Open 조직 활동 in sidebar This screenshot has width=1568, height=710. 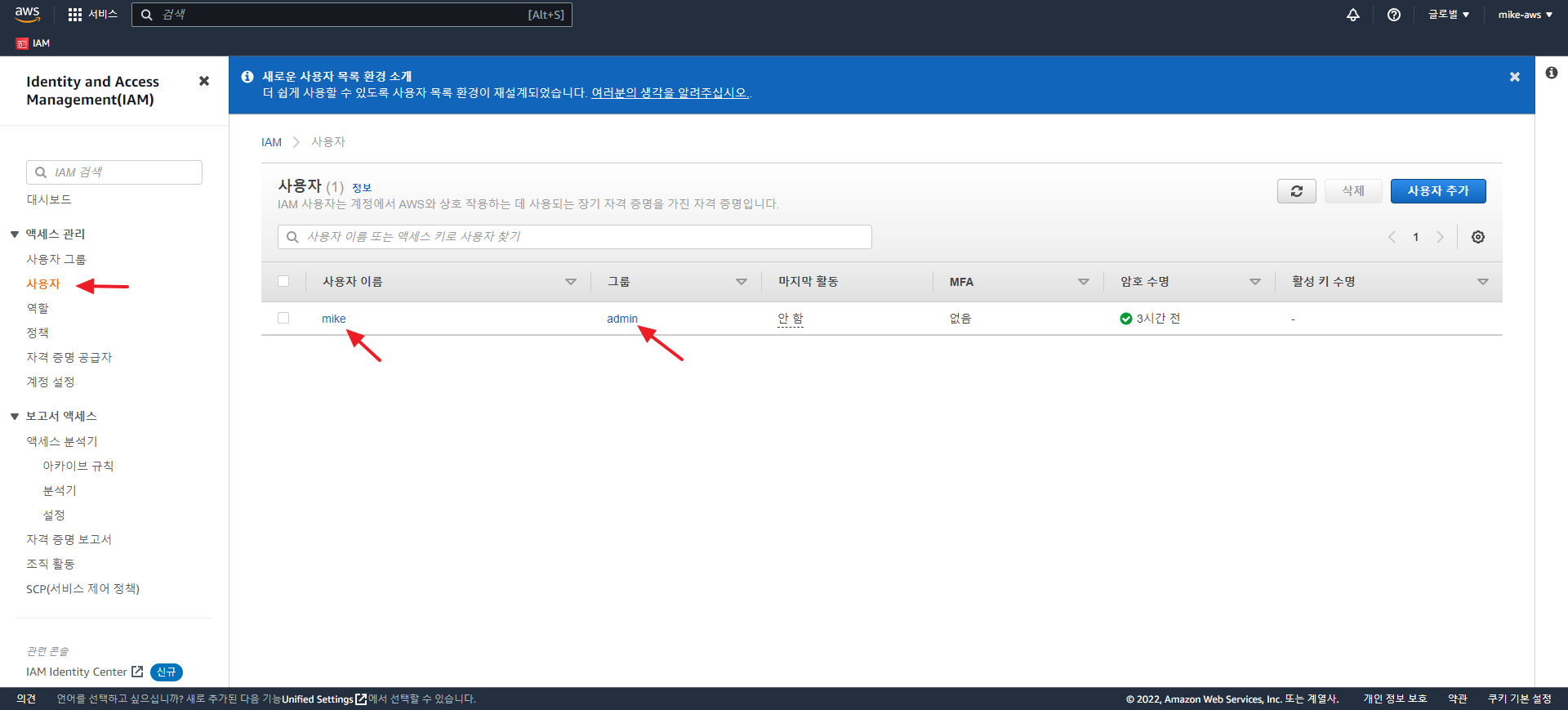(51, 564)
